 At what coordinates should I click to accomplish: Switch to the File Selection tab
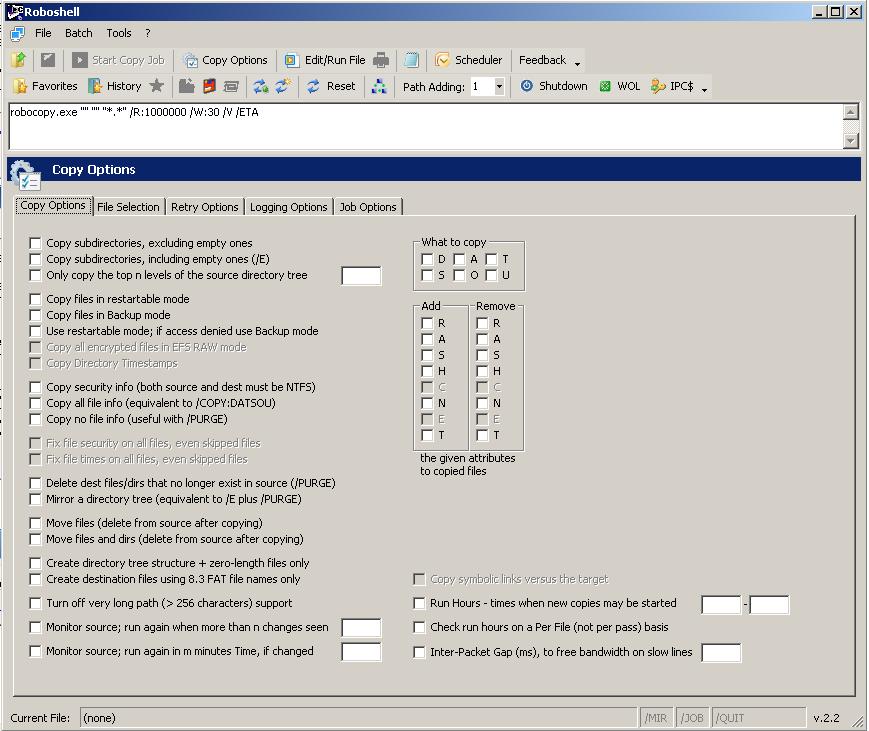coord(128,207)
